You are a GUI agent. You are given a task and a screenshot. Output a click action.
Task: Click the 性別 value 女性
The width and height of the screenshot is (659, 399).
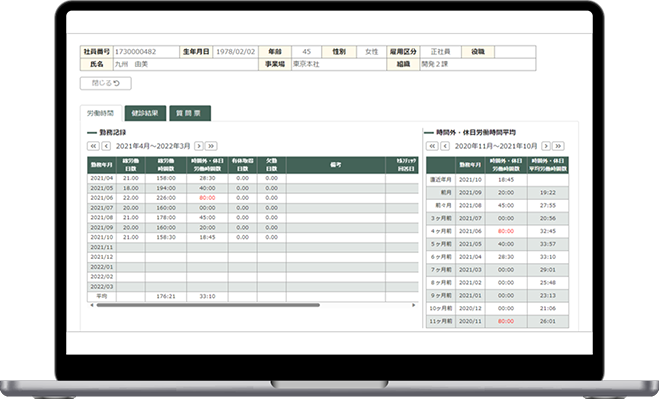click(372, 52)
